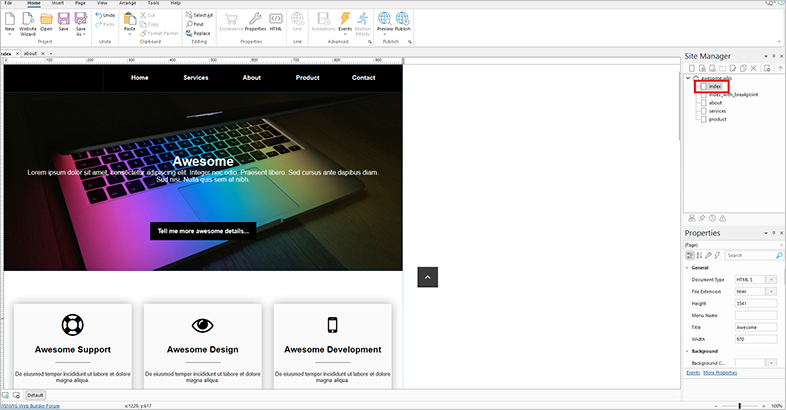Open the Background Color dropdown

[771, 363]
